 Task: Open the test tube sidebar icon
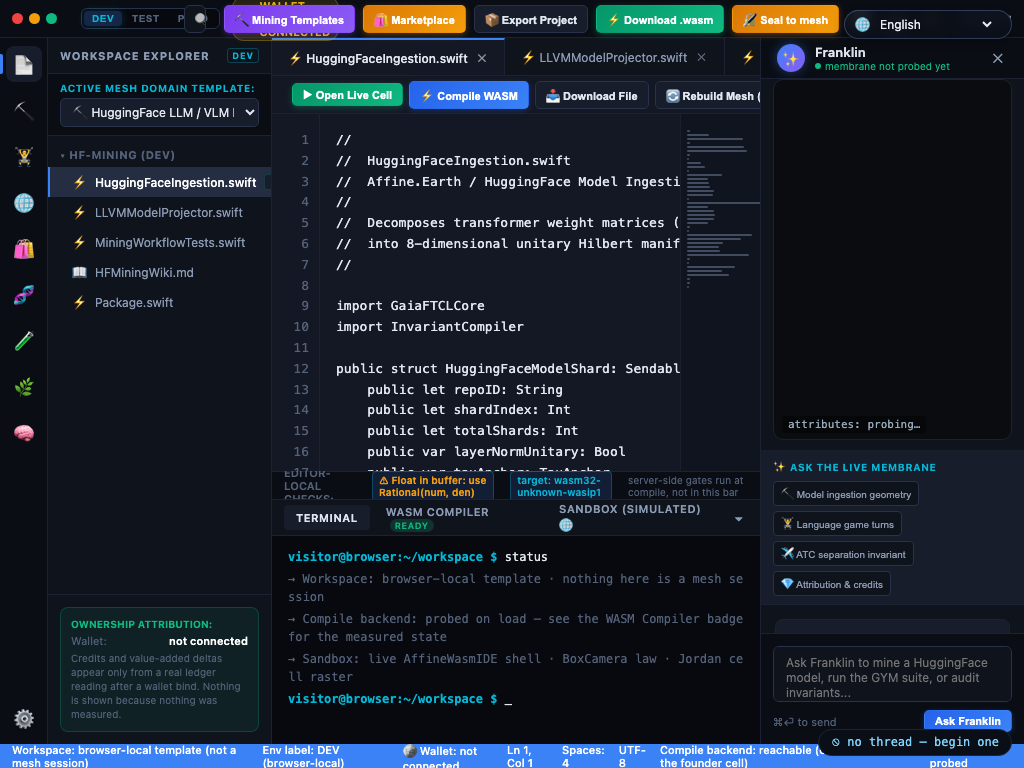pyautogui.click(x=24, y=341)
